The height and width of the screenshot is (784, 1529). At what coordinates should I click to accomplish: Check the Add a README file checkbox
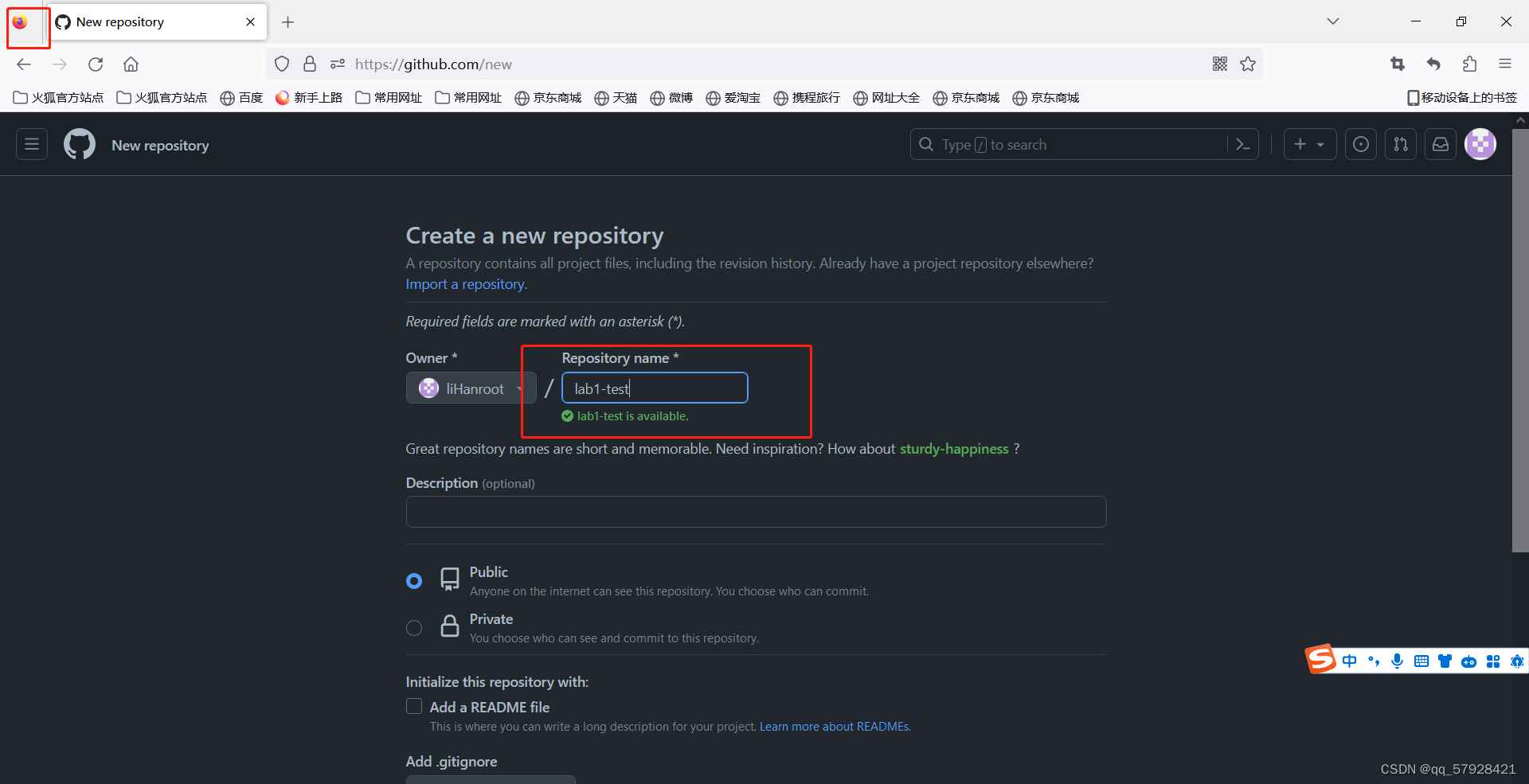[413, 706]
